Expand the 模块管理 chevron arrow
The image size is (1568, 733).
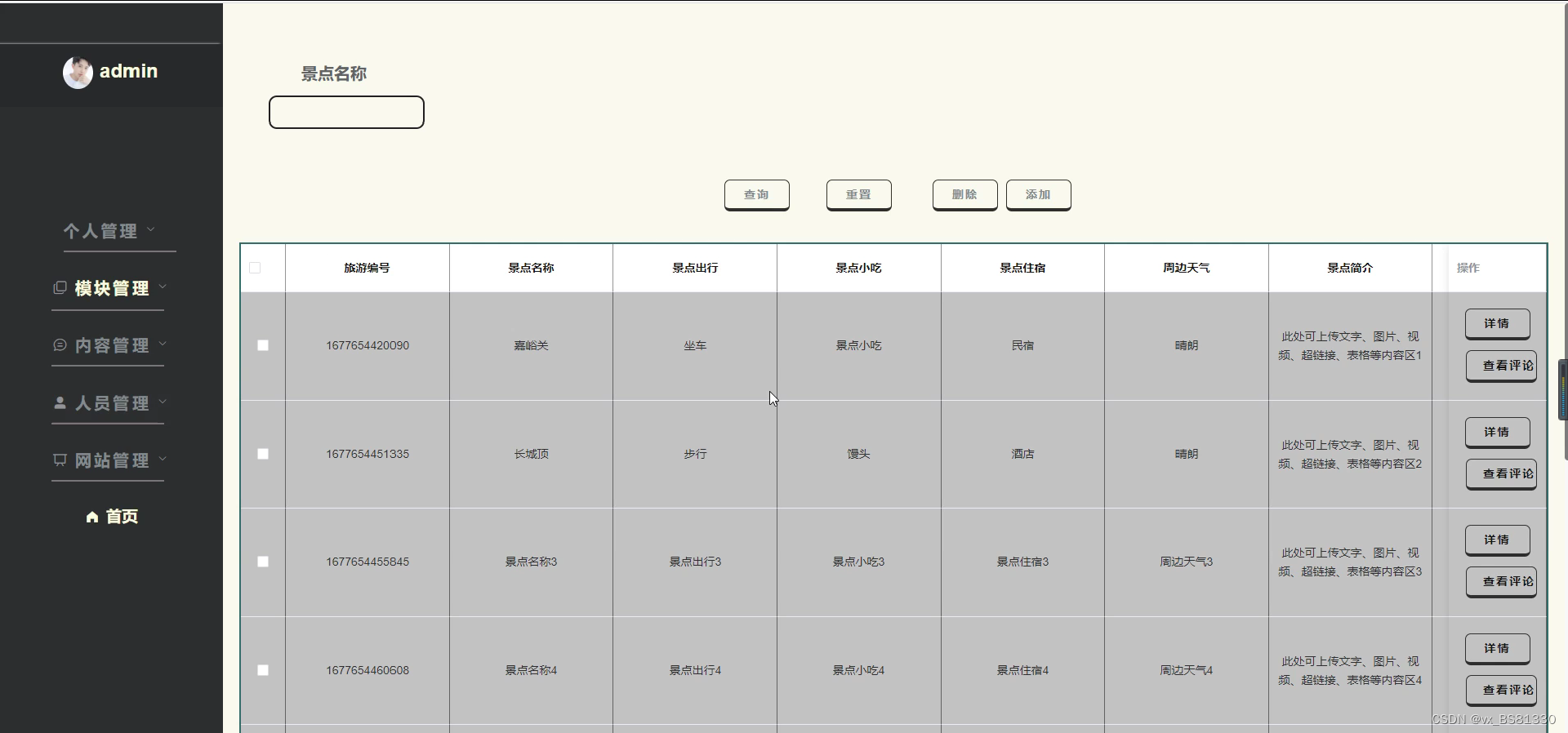click(163, 287)
